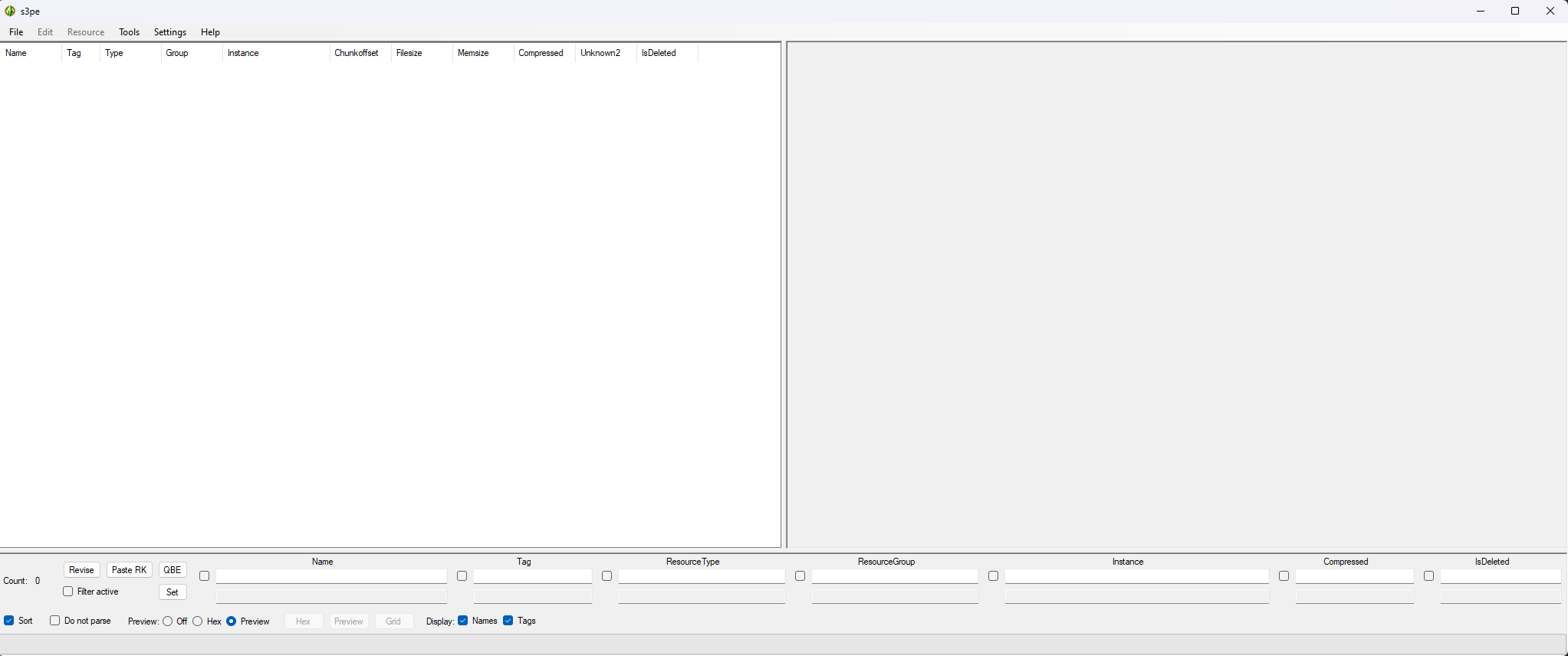The height and width of the screenshot is (656, 1568).
Task: Tick the checkbox beside the Compressed filter field
Action: tap(1284, 576)
